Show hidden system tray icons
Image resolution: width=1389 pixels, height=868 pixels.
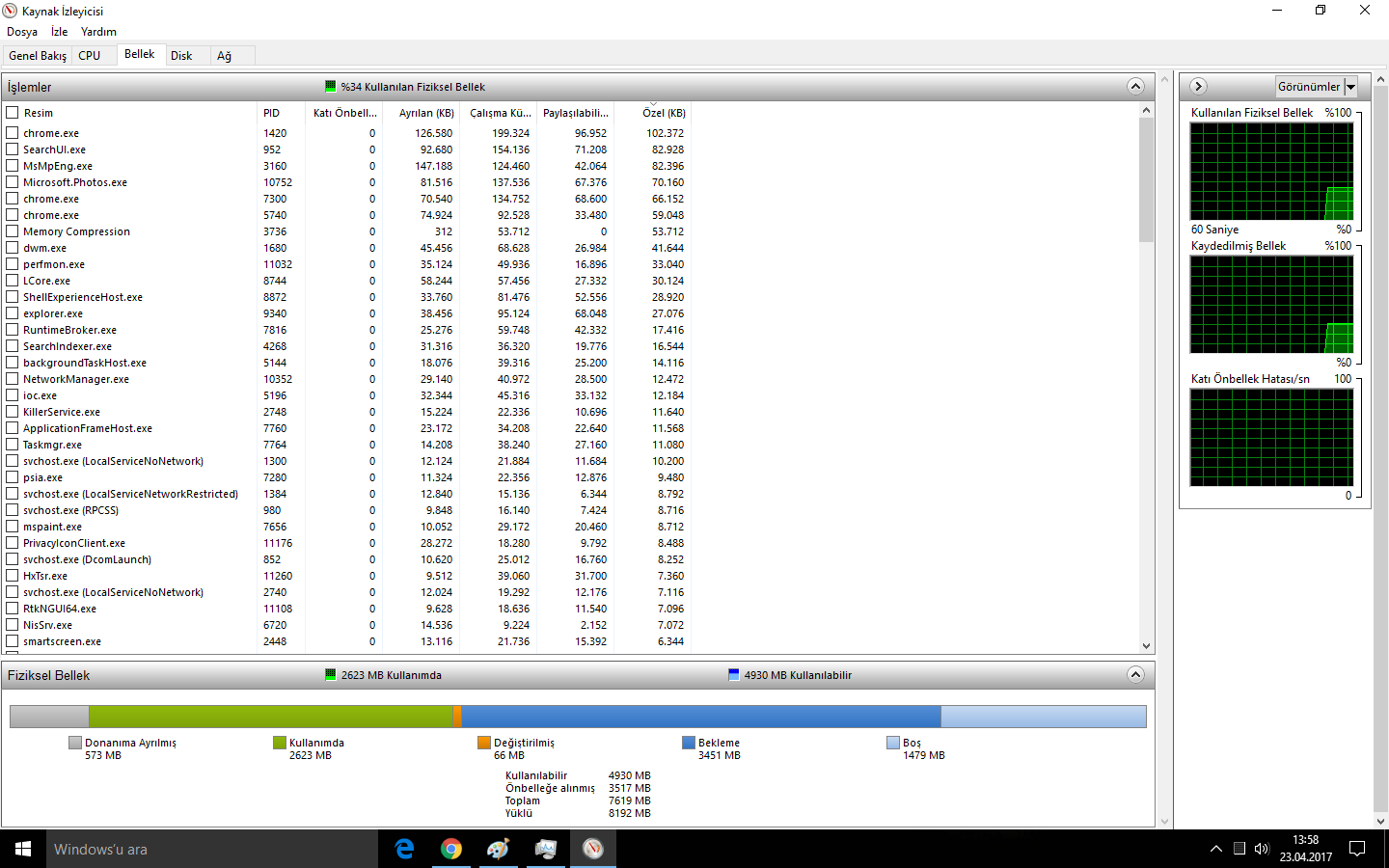coord(1216,849)
